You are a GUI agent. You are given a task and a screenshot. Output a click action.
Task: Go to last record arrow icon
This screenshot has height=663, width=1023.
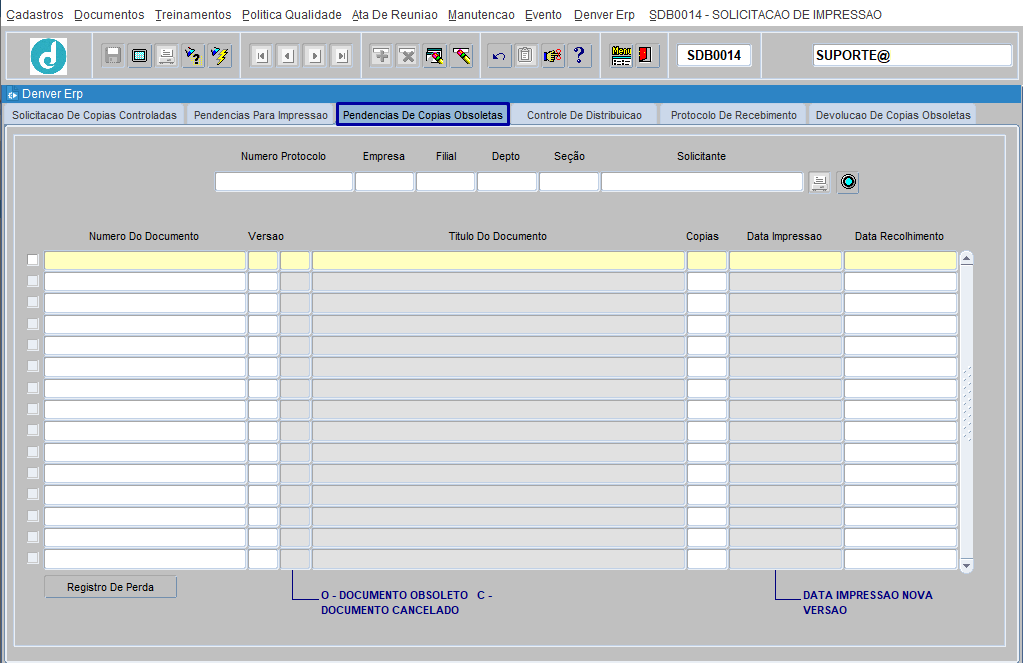pos(341,55)
